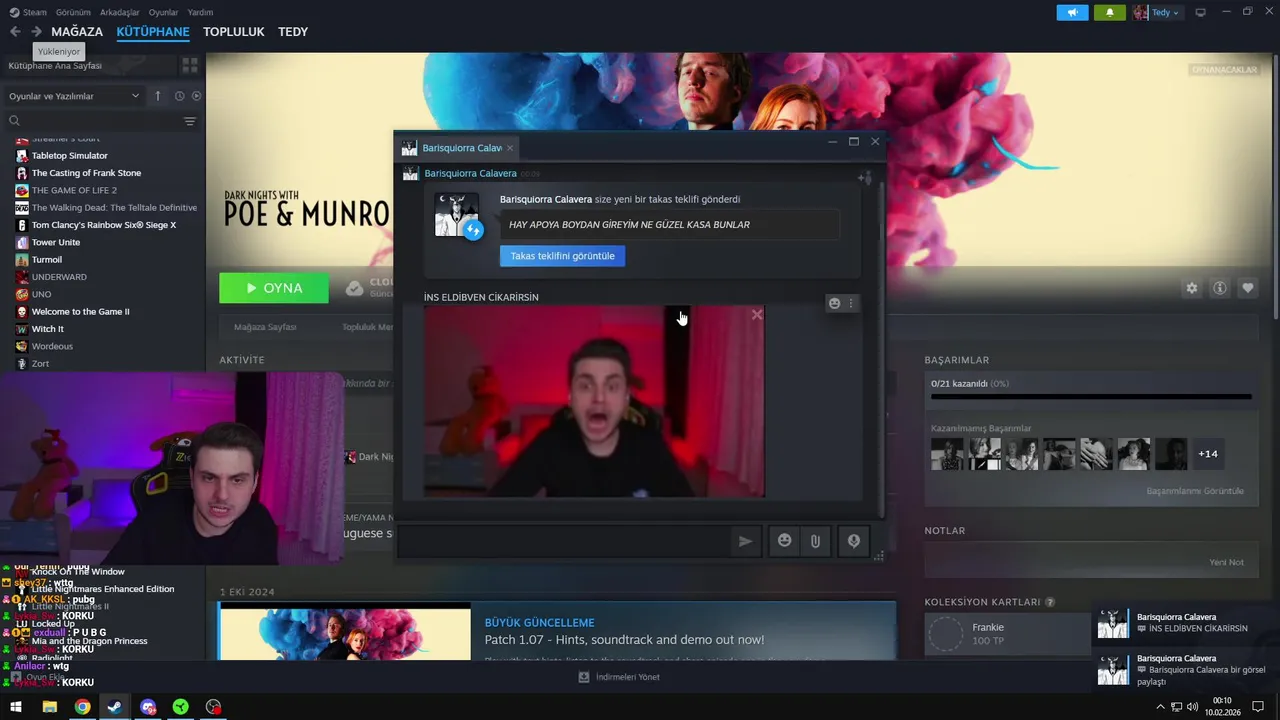This screenshot has width=1280, height=720.
Task: Select Tom Clancy's Rainbow Six Siege X
Action: click(x=103, y=225)
